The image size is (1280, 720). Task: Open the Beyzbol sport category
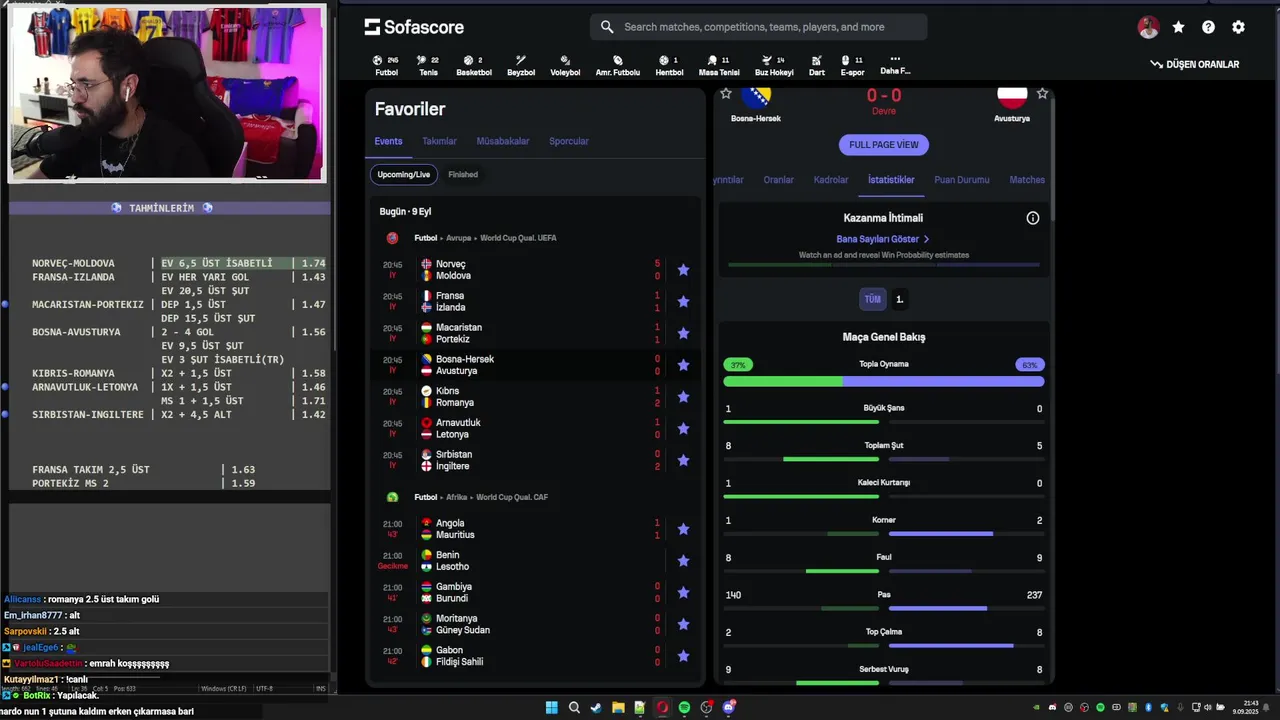point(521,66)
